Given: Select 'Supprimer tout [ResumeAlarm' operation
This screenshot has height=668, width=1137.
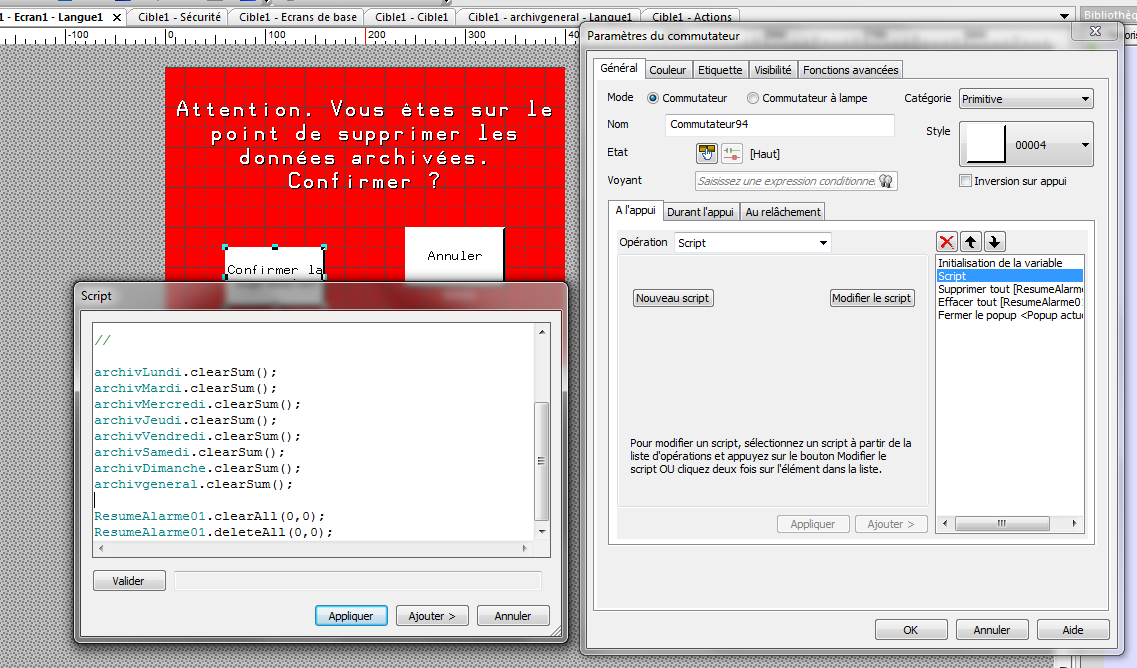Looking at the screenshot, I should [x=1010, y=289].
